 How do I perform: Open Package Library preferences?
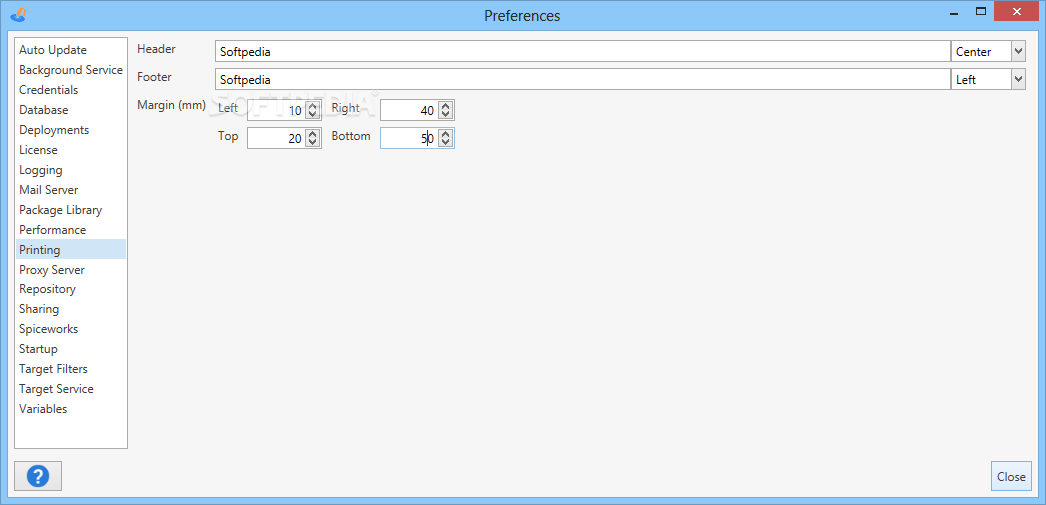(71, 210)
